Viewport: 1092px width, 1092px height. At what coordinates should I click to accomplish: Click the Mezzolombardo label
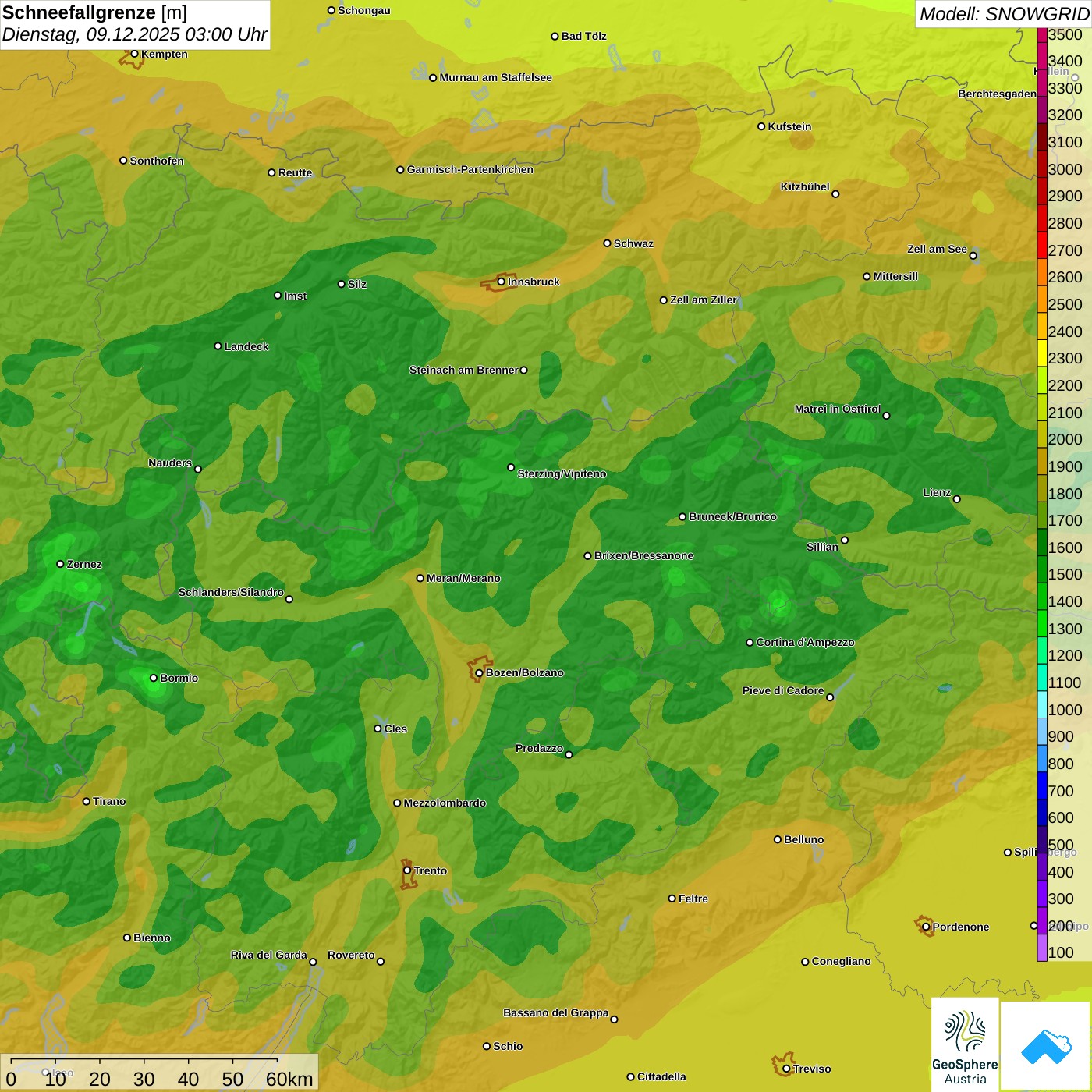pyautogui.click(x=445, y=803)
